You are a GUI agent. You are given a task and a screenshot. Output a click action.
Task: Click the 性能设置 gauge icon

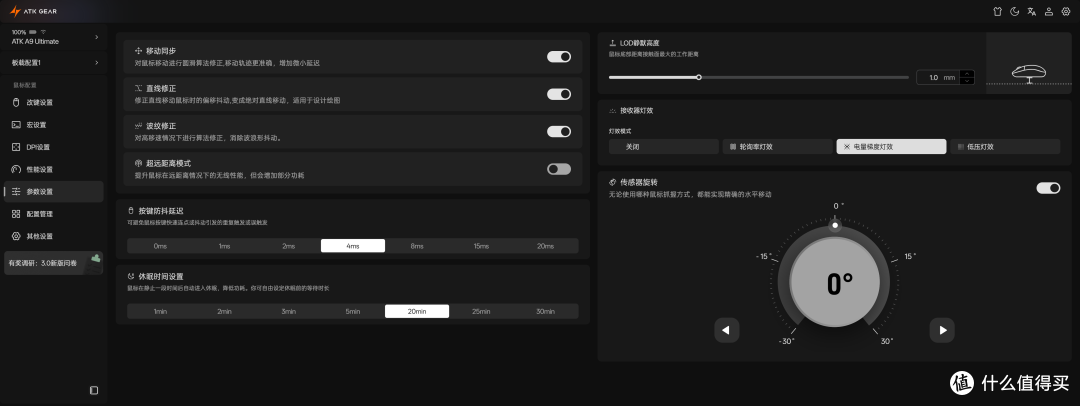pyautogui.click(x=17, y=169)
